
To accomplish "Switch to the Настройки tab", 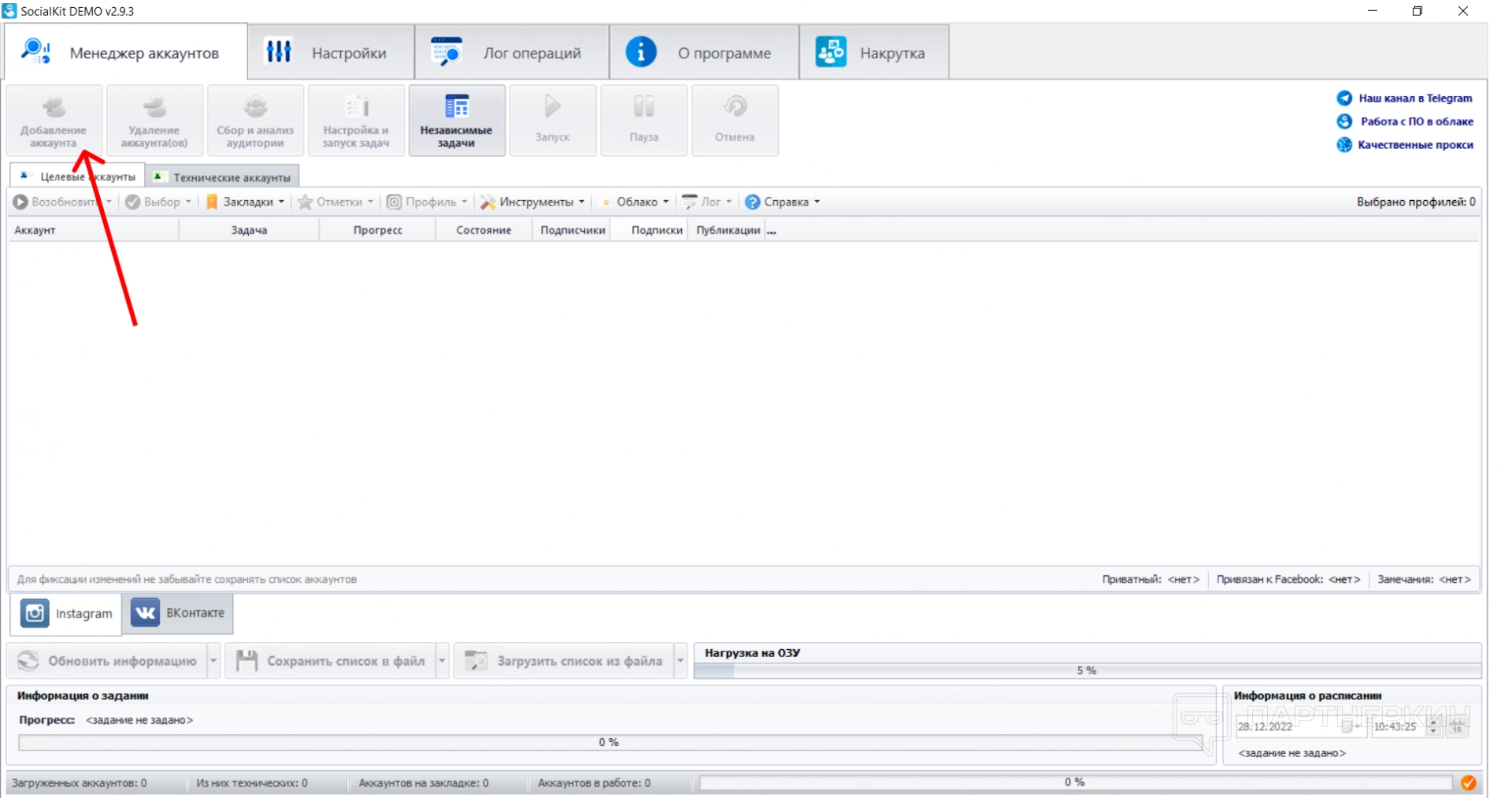I will [331, 53].
